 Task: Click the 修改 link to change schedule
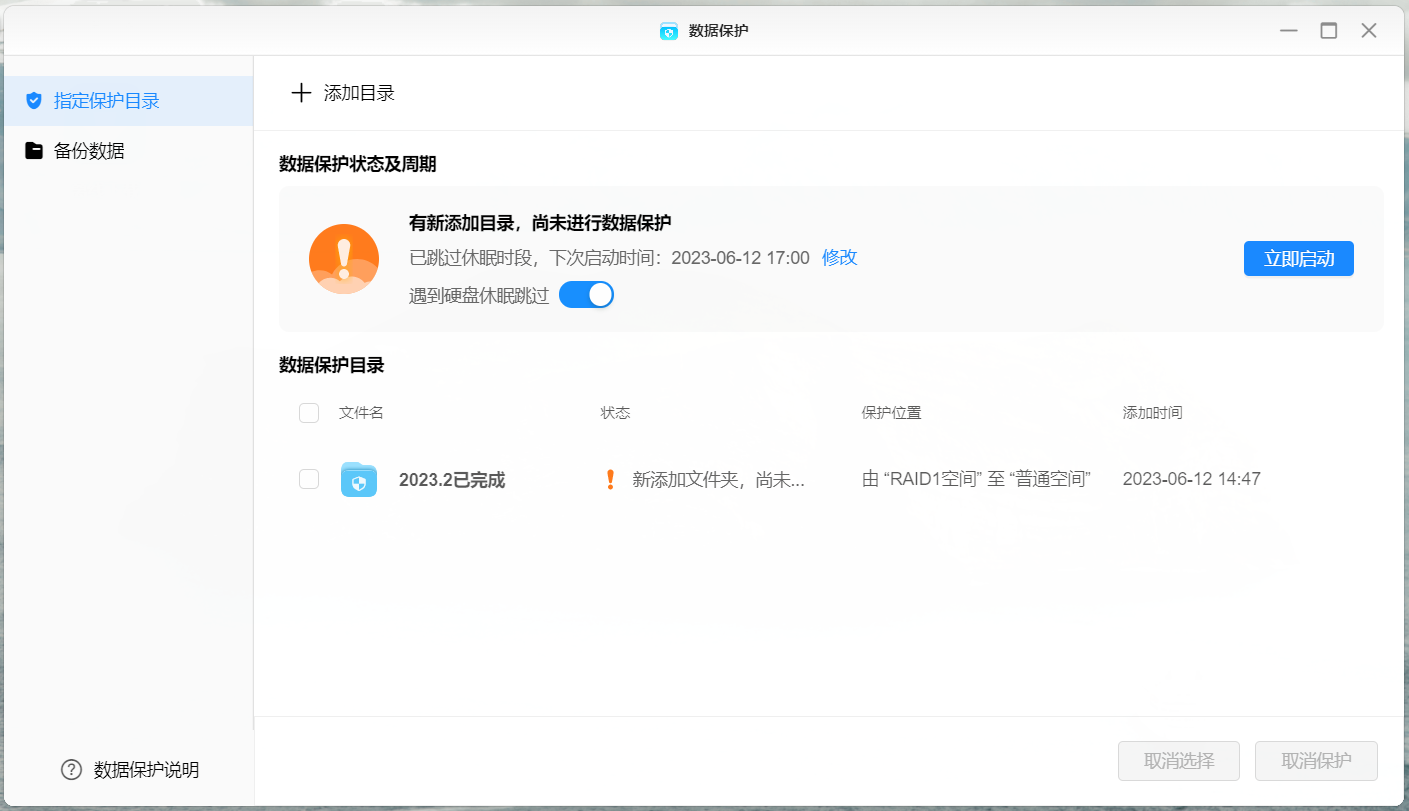click(840, 258)
